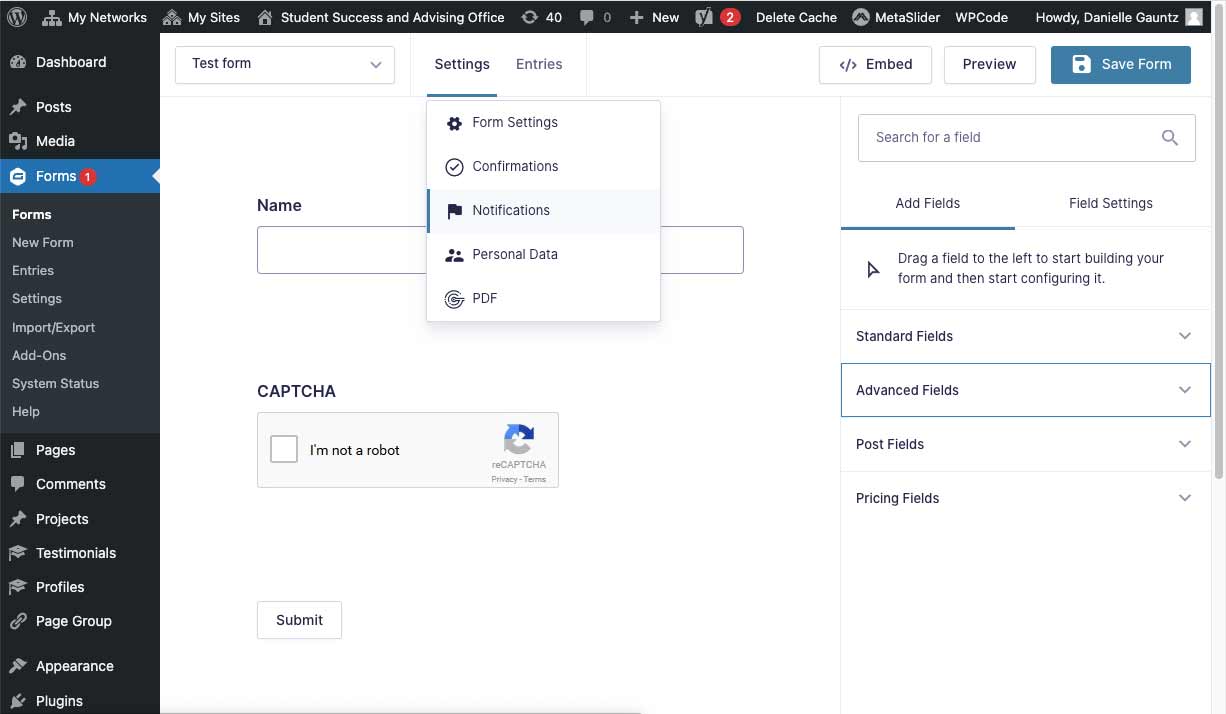The image size is (1226, 714).
Task: Choose Notifications from settings menu
Action: click(x=543, y=210)
